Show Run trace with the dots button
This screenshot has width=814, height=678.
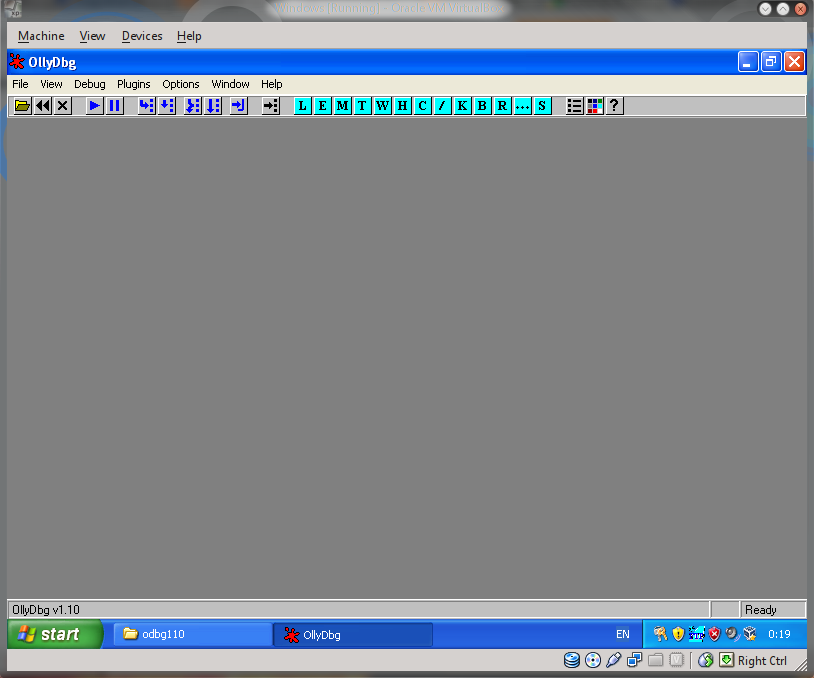(522, 106)
